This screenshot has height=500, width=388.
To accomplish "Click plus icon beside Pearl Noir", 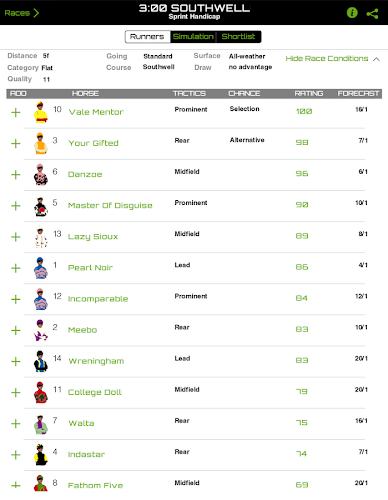I will (16, 268).
